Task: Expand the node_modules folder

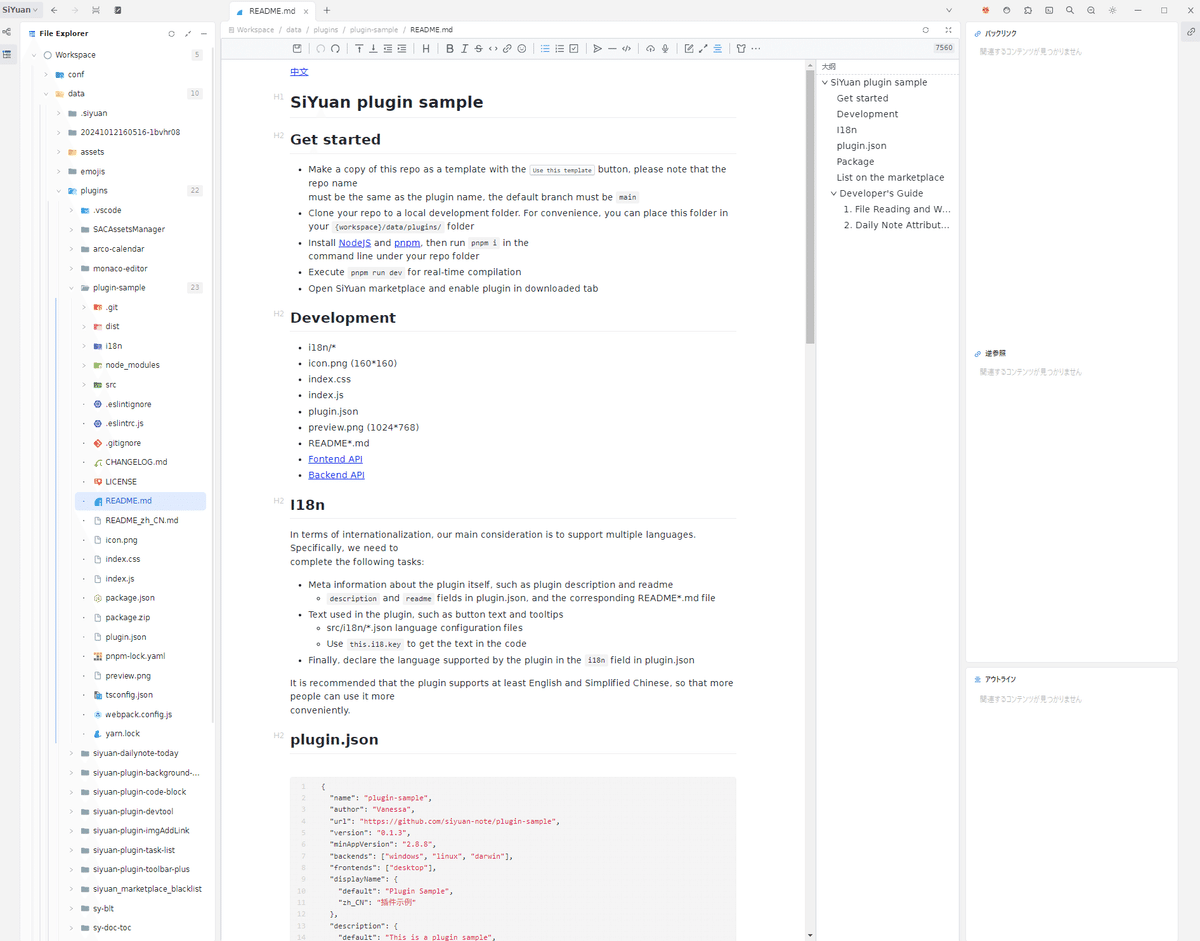Action: tap(84, 365)
